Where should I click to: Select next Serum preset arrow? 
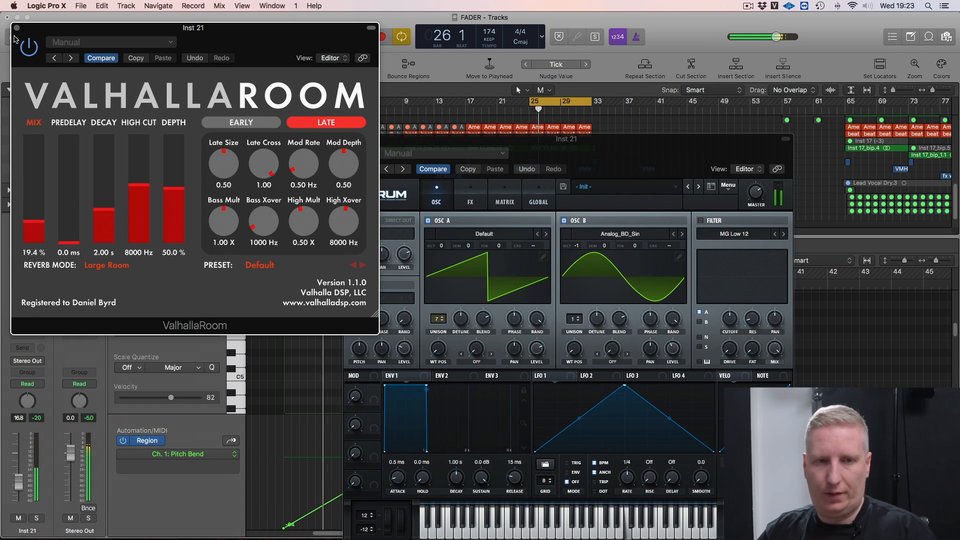point(698,186)
